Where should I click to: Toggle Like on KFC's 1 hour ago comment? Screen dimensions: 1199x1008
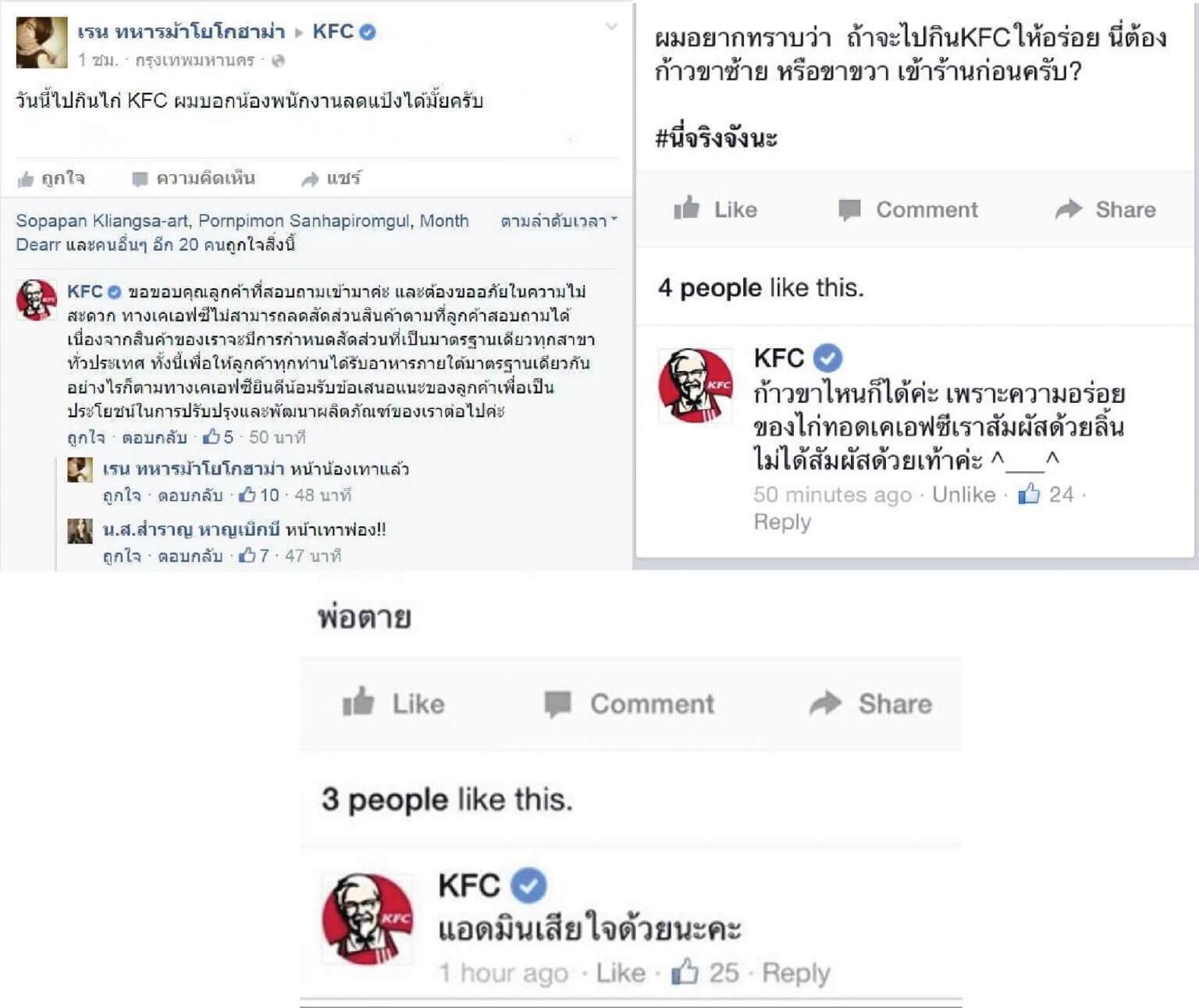tap(621, 973)
